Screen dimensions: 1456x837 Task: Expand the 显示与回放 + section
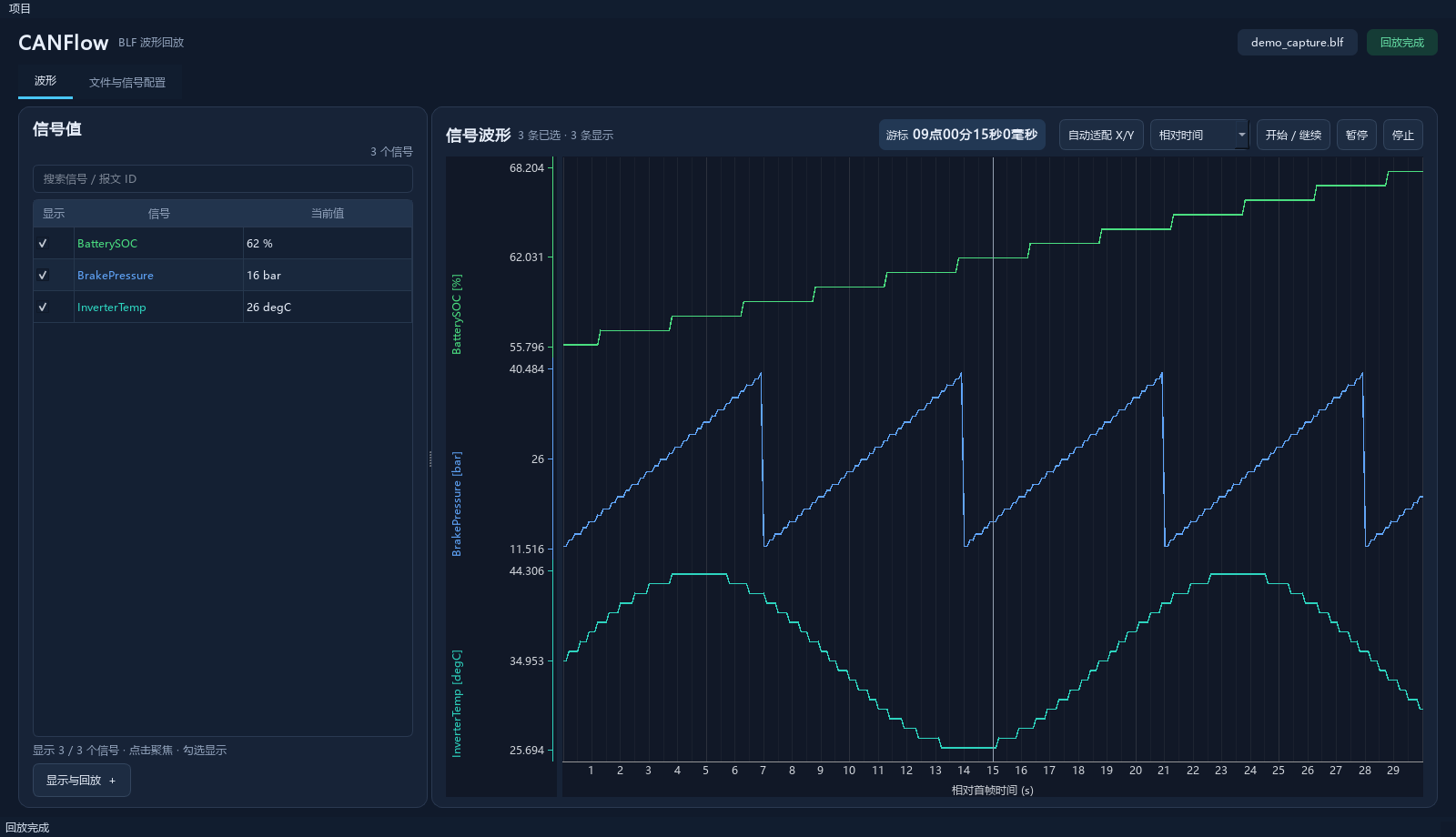pyautogui.click(x=82, y=781)
